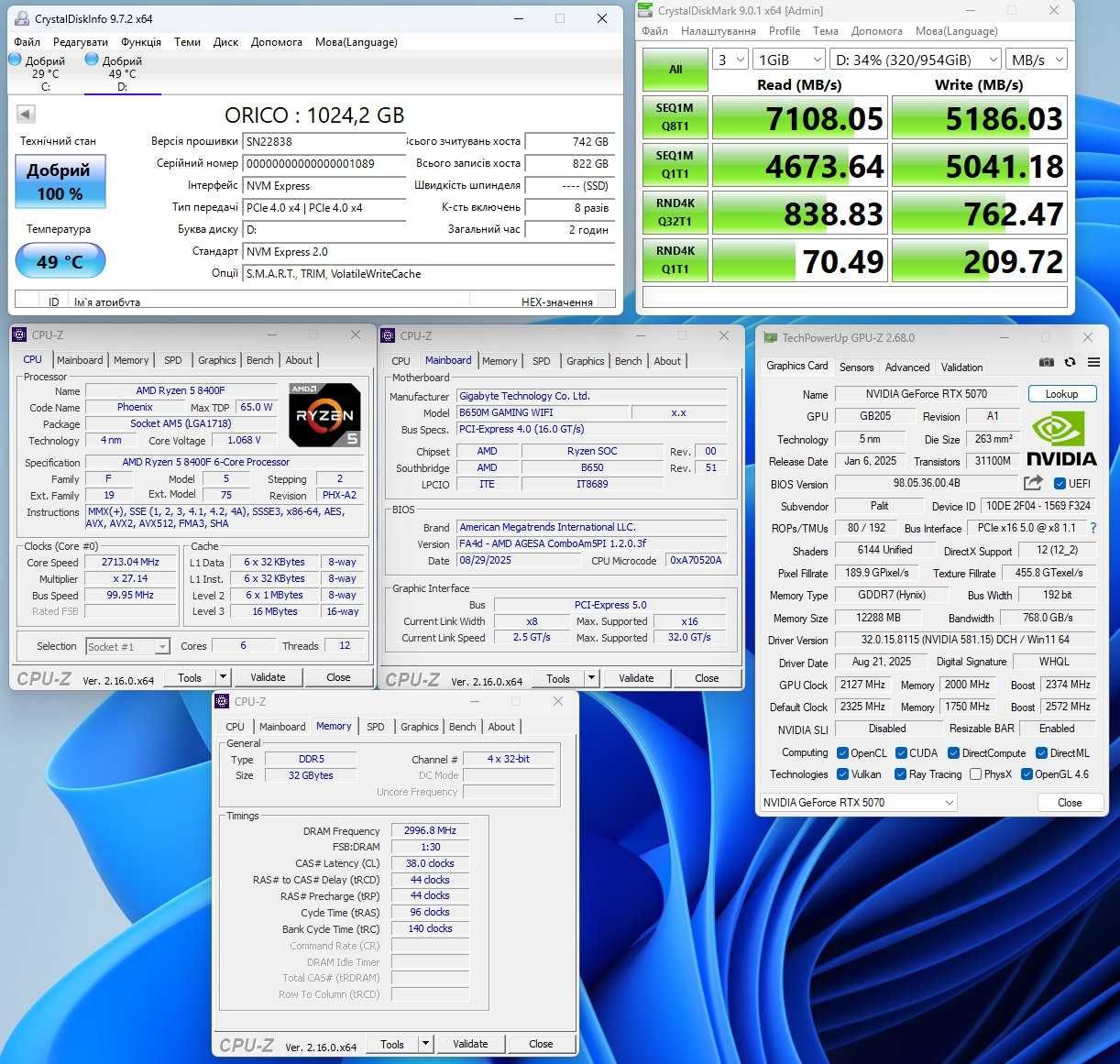Click the CrystalDiskMark title bar app icon
The image size is (1120, 1064).
pos(645,10)
